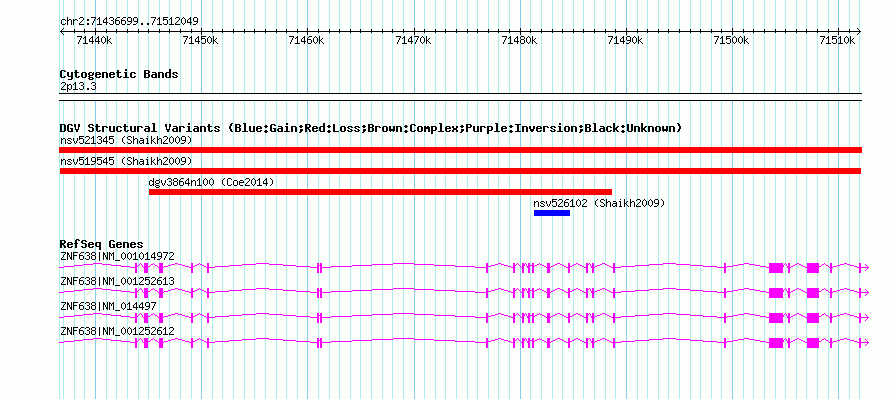
Task: Open the ZNF638|NM_001252613 gene label
Action: (117, 281)
